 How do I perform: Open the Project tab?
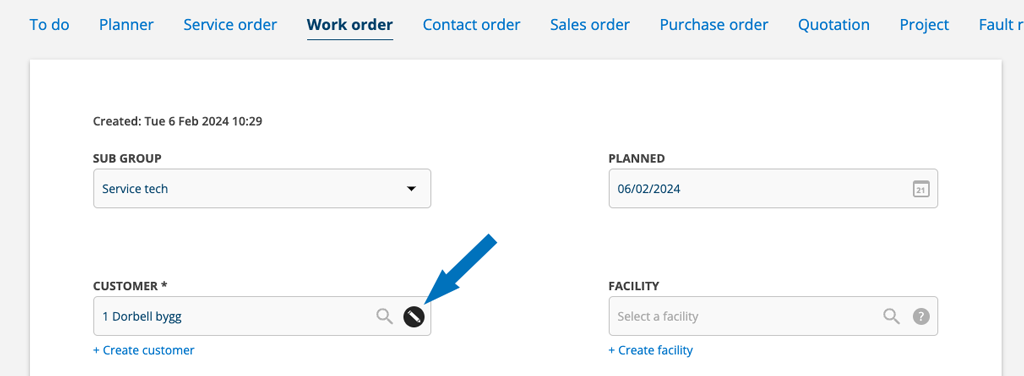click(924, 25)
